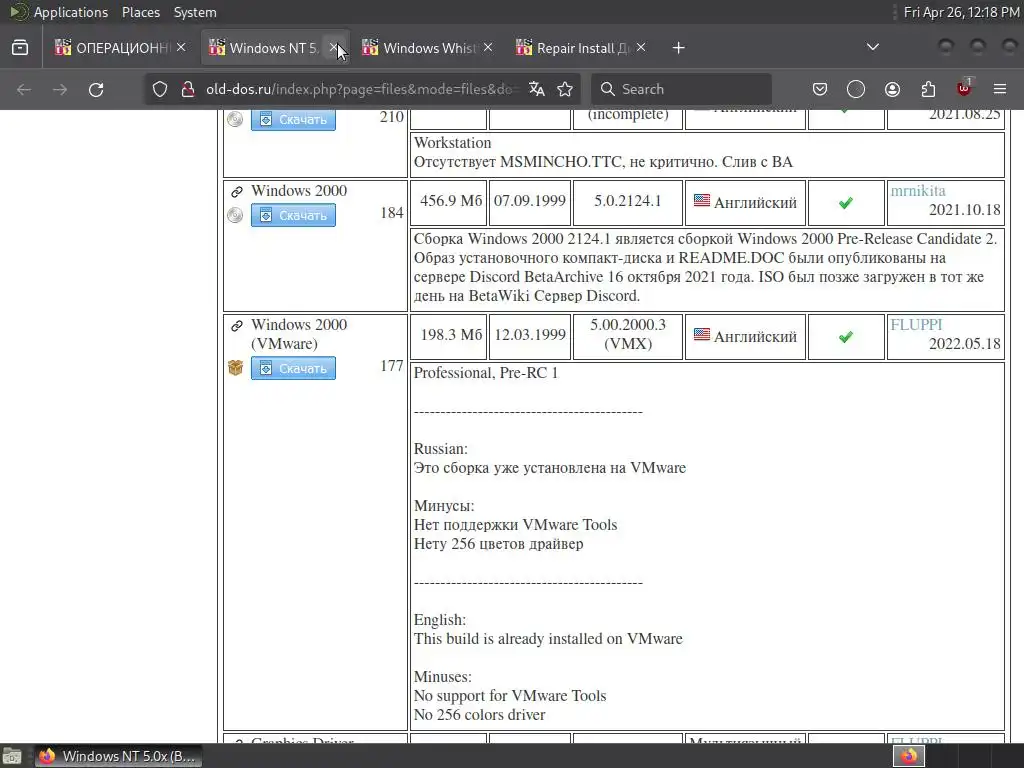Expand the list all tabs dropdown
The image size is (1024, 768).
tap(872, 47)
